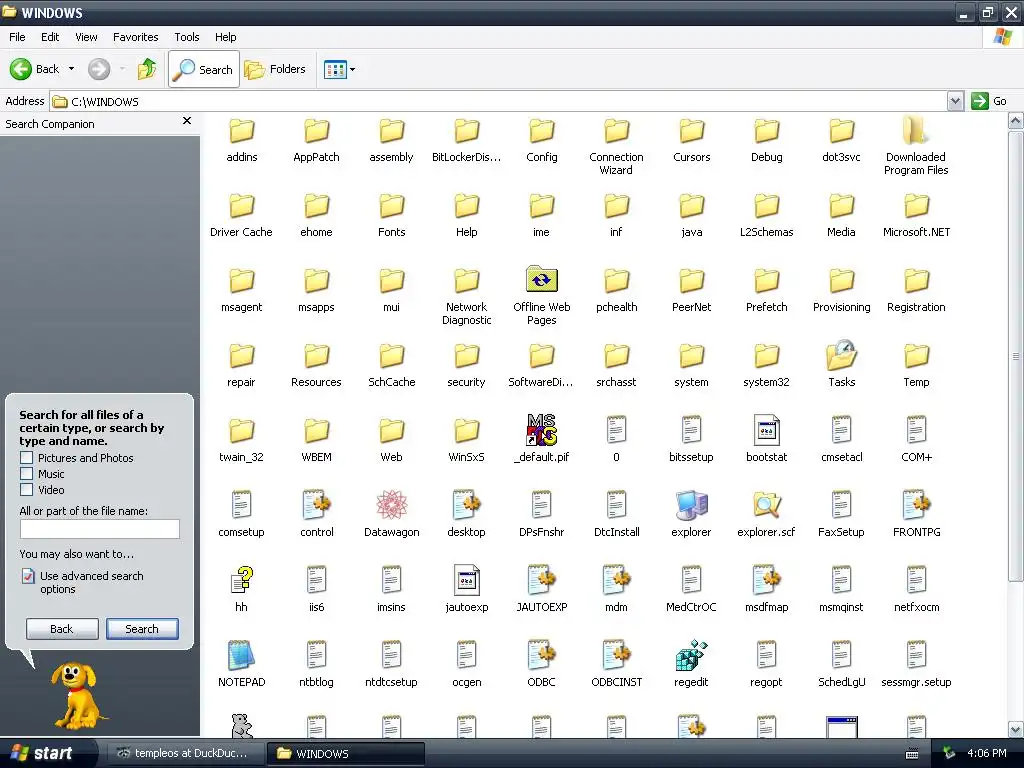Select the bootstat file icon

(766, 430)
